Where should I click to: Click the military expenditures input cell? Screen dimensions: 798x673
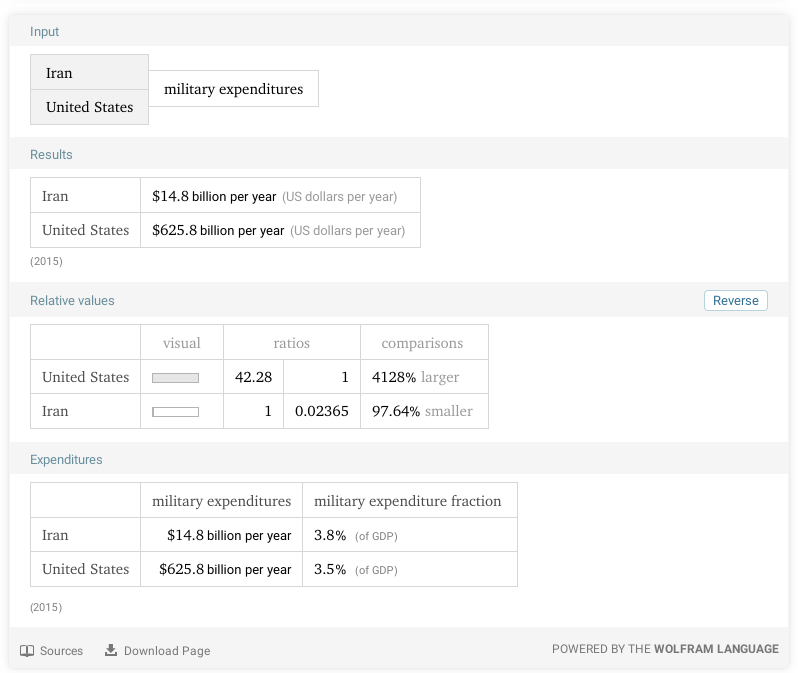click(x=234, y=89)
